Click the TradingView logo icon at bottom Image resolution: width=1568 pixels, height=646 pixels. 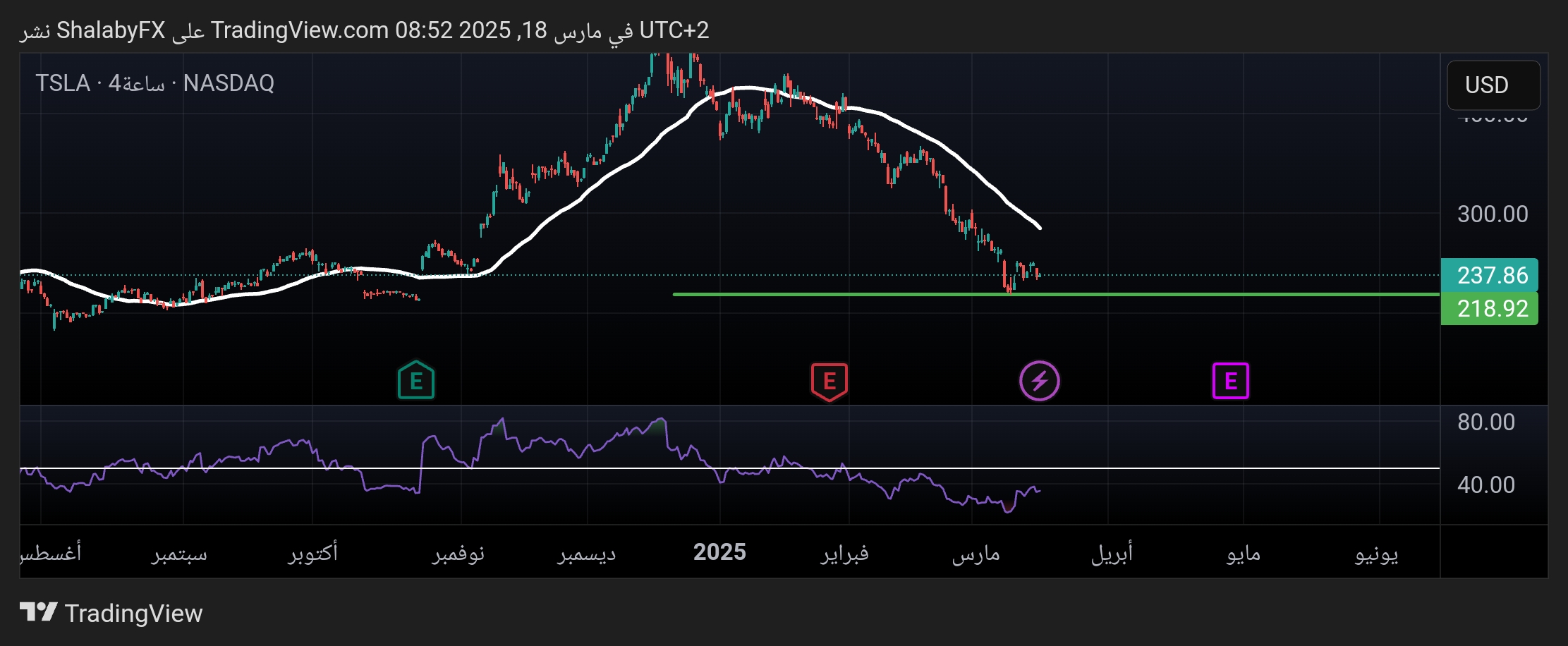point(38,612)
